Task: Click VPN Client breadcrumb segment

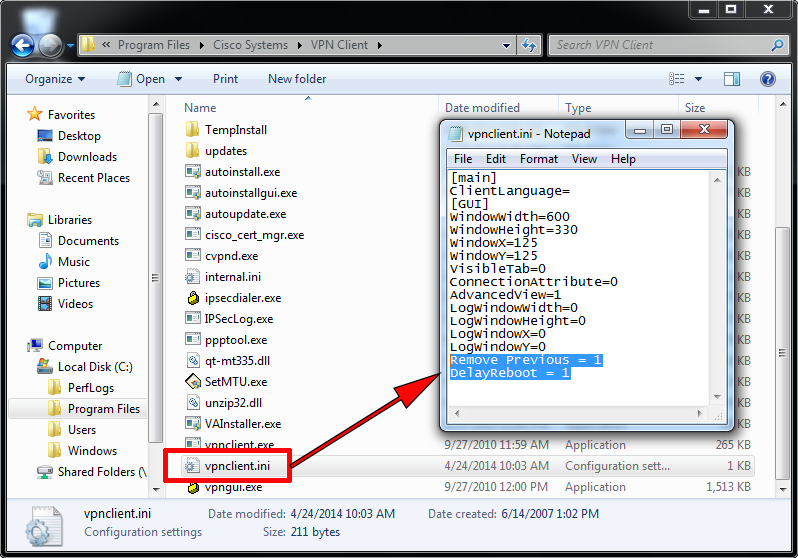Action: 339,45
